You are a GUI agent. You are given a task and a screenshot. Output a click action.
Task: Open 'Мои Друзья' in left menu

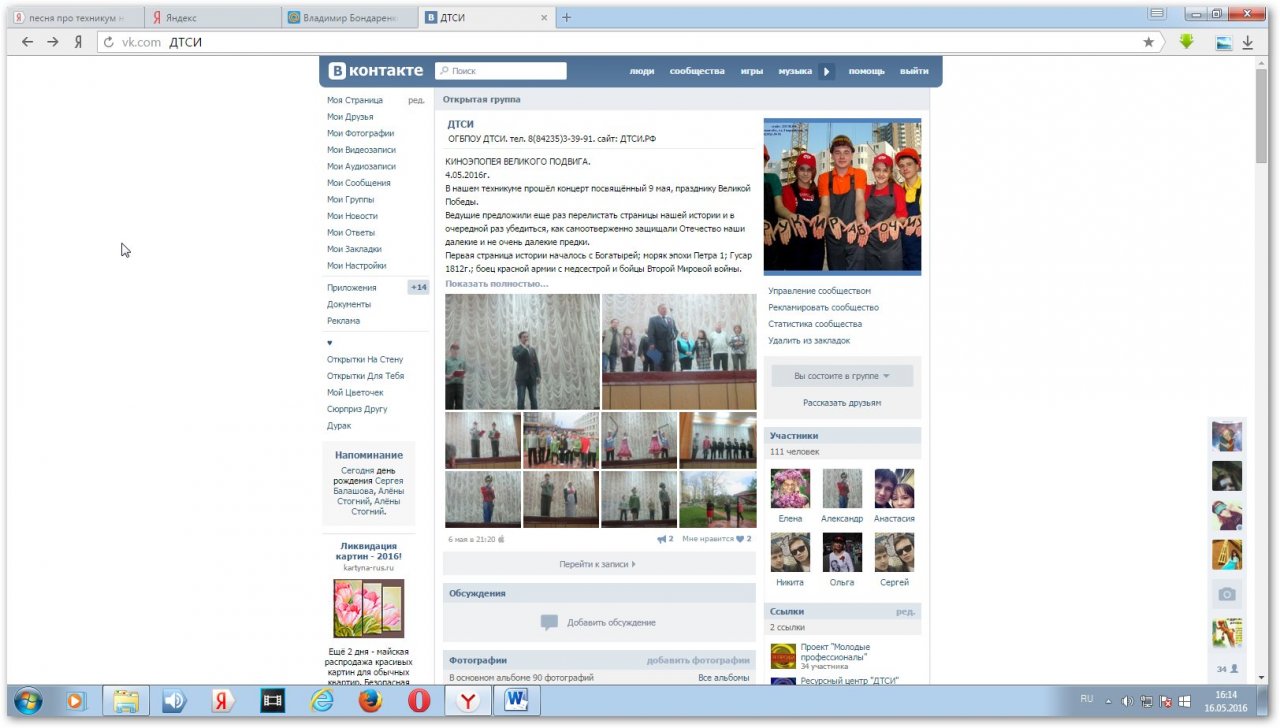(350, 117)
